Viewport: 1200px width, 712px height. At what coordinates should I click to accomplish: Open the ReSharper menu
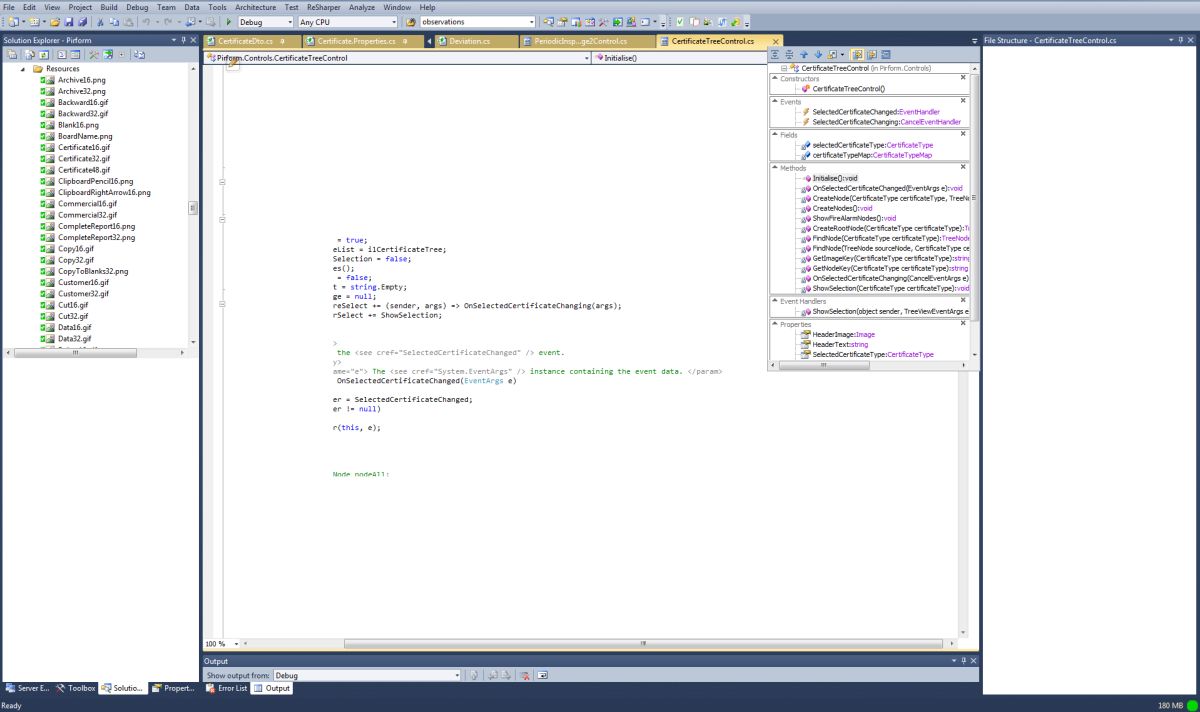click(323, 7)
